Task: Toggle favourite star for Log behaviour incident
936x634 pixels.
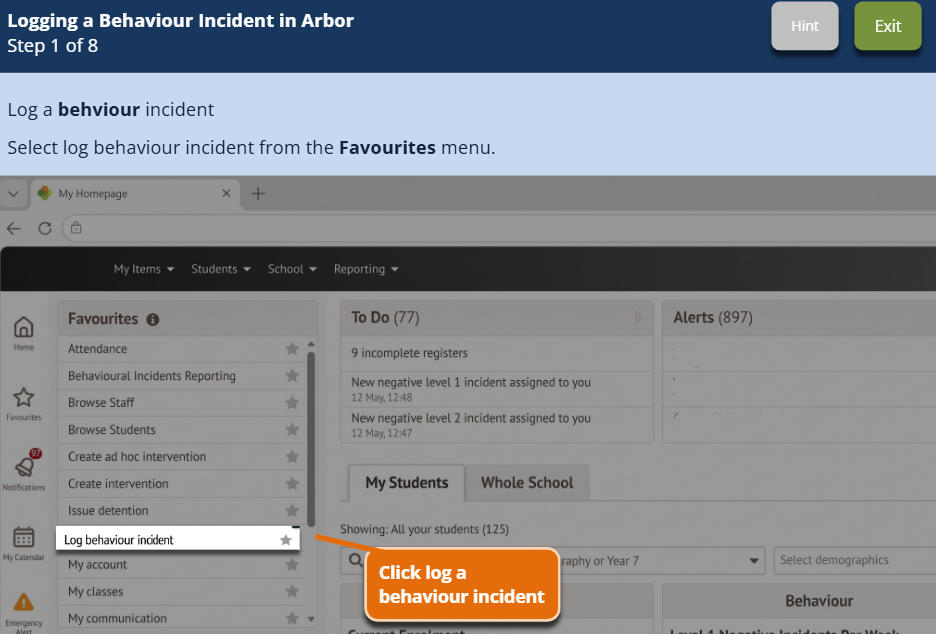Action: (x=286, y=540)
